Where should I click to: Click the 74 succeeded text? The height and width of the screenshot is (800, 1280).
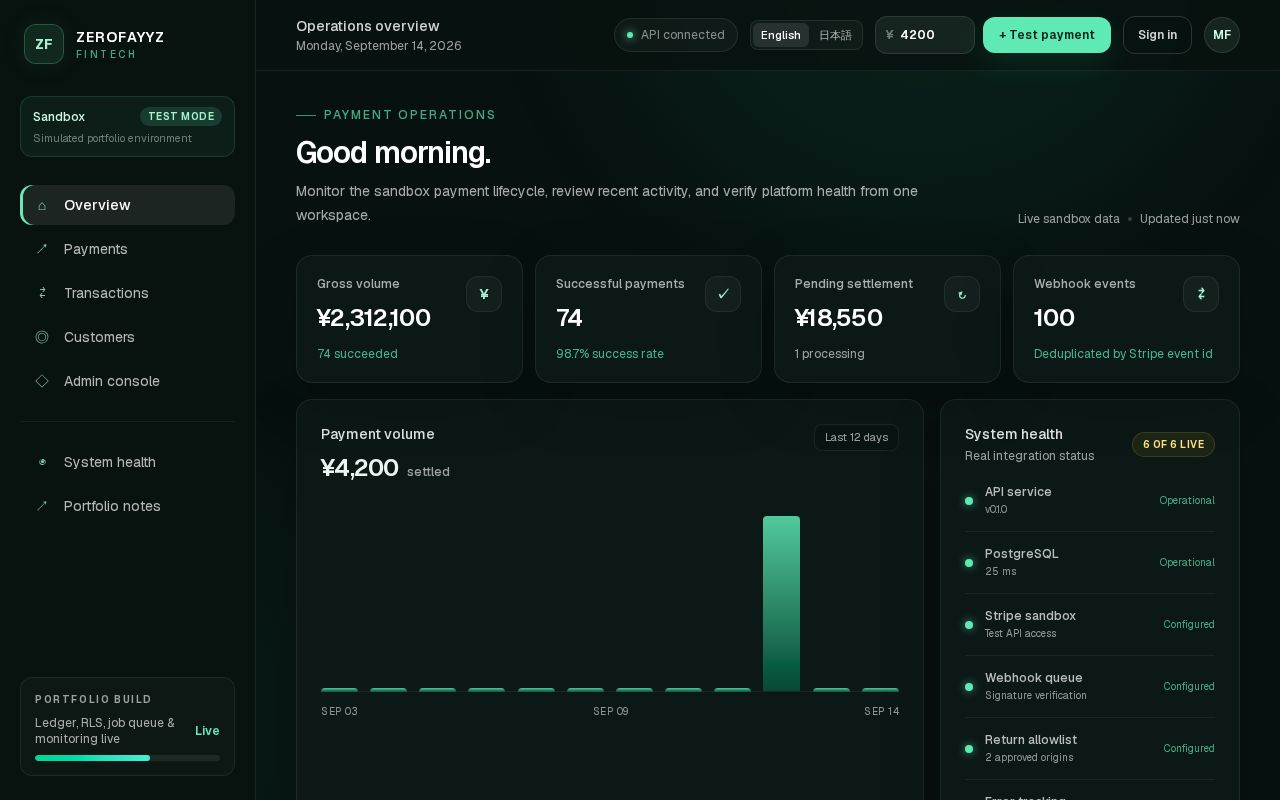(357, 354)
